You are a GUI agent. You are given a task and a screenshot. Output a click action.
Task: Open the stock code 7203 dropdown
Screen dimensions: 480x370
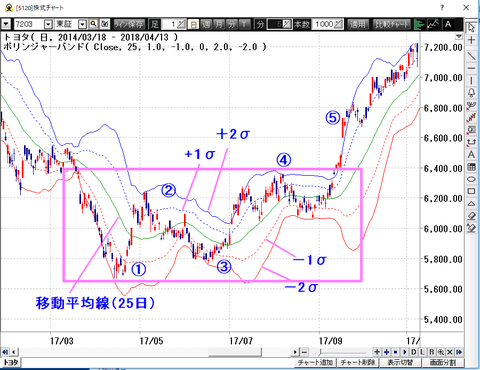[x=49, y=24]
